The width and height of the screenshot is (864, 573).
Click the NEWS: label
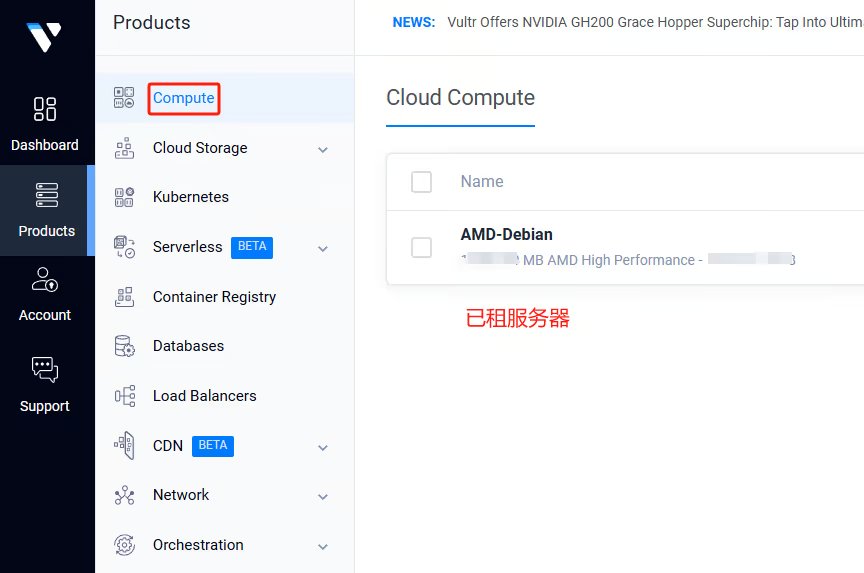tap(413, 22)
